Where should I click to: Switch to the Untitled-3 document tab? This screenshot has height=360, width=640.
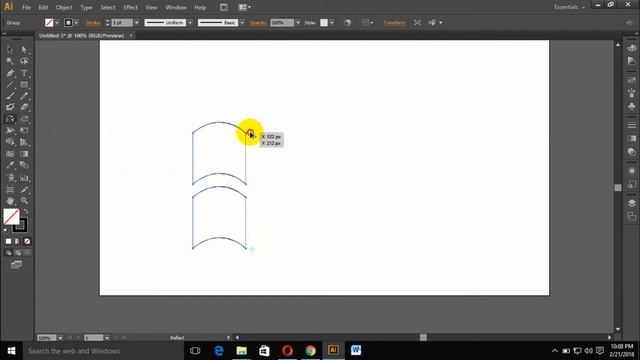(x=81, y=36)
